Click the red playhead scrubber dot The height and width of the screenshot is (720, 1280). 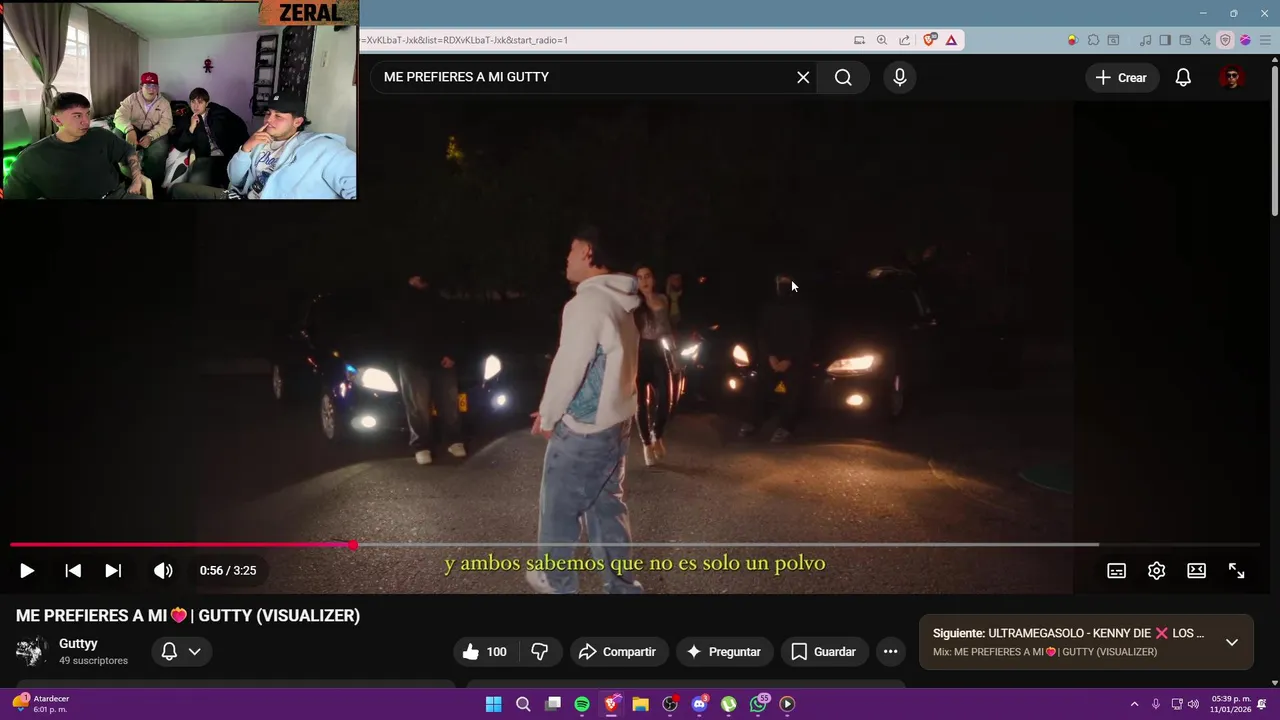click(354, 545)
